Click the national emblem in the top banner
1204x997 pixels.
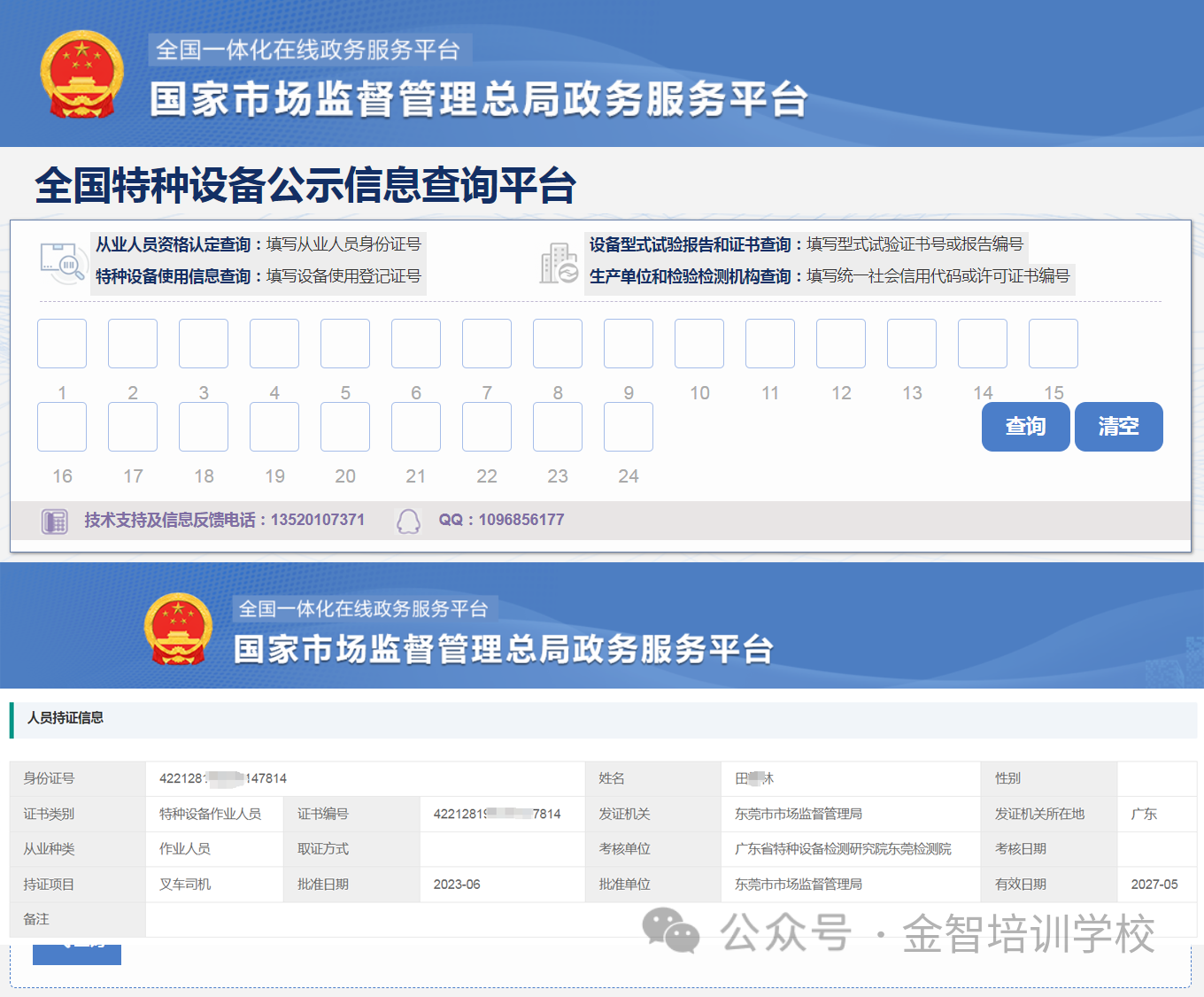coord(81,74)
